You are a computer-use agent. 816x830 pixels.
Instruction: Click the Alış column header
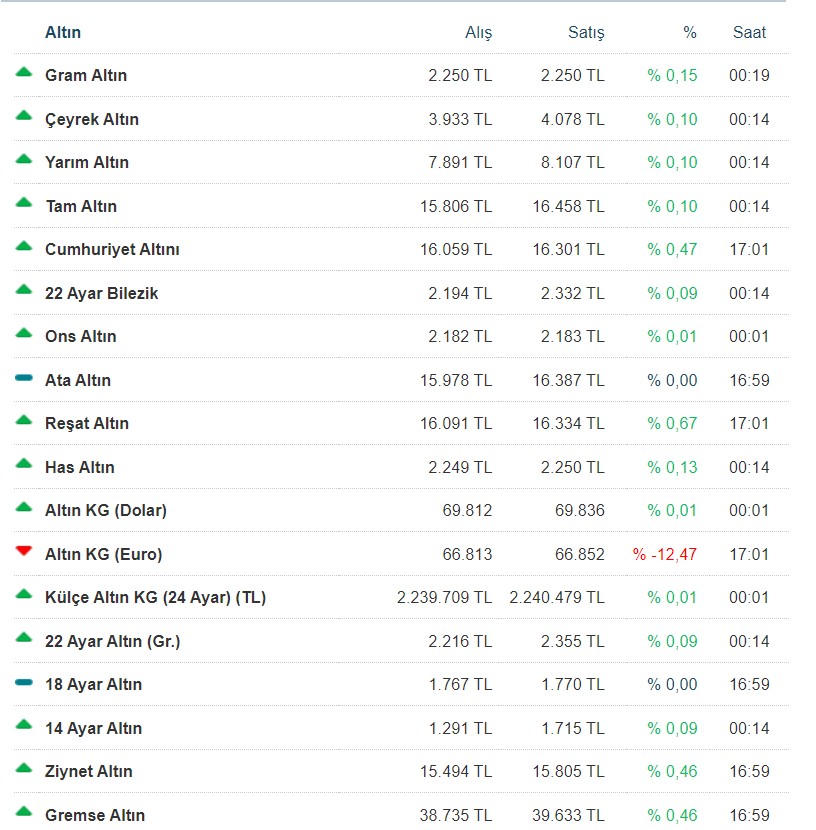[x=478, y=32]
